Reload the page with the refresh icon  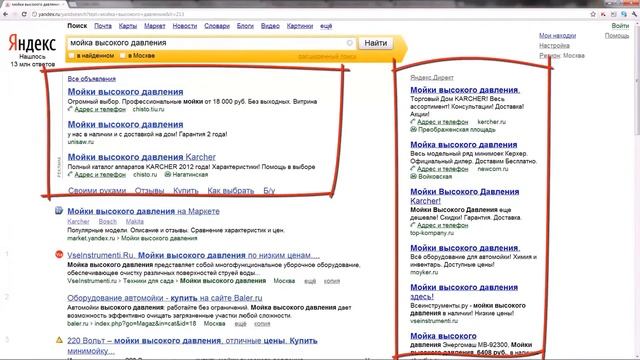pyautogui.click(x=24, y=14)
